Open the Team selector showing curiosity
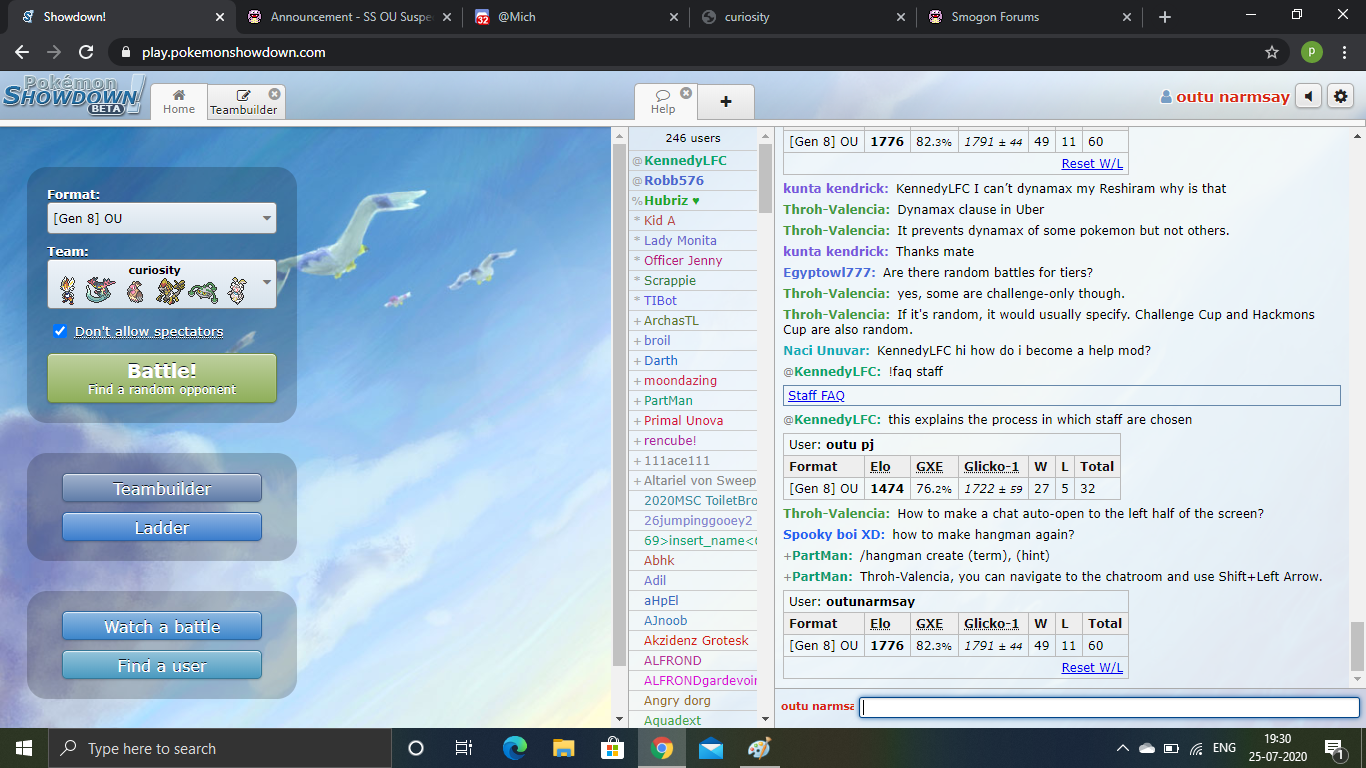The image size is (1366, 768). tap(162, 284)
